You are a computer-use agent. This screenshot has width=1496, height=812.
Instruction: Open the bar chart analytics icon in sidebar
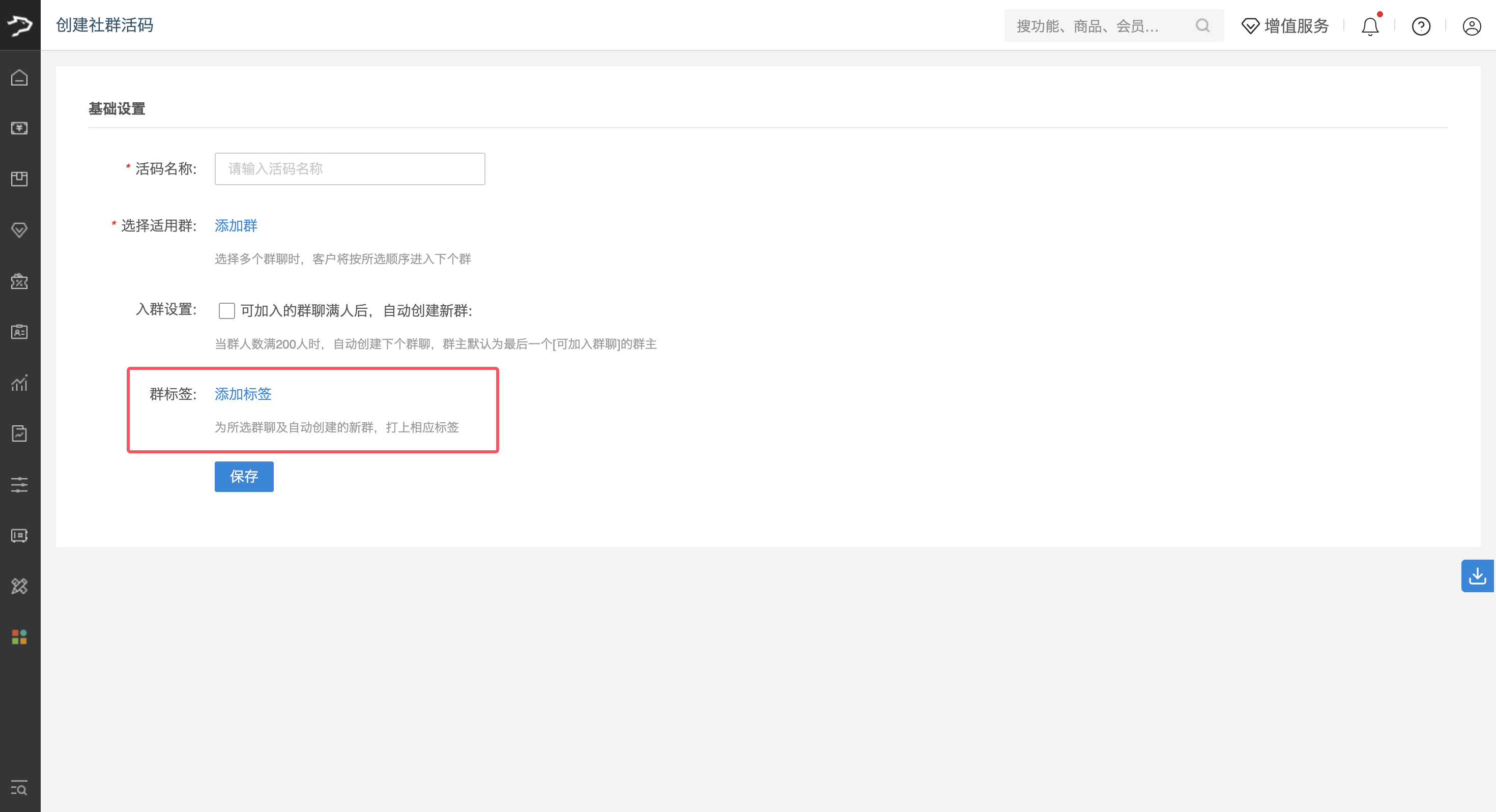point(19,383)
